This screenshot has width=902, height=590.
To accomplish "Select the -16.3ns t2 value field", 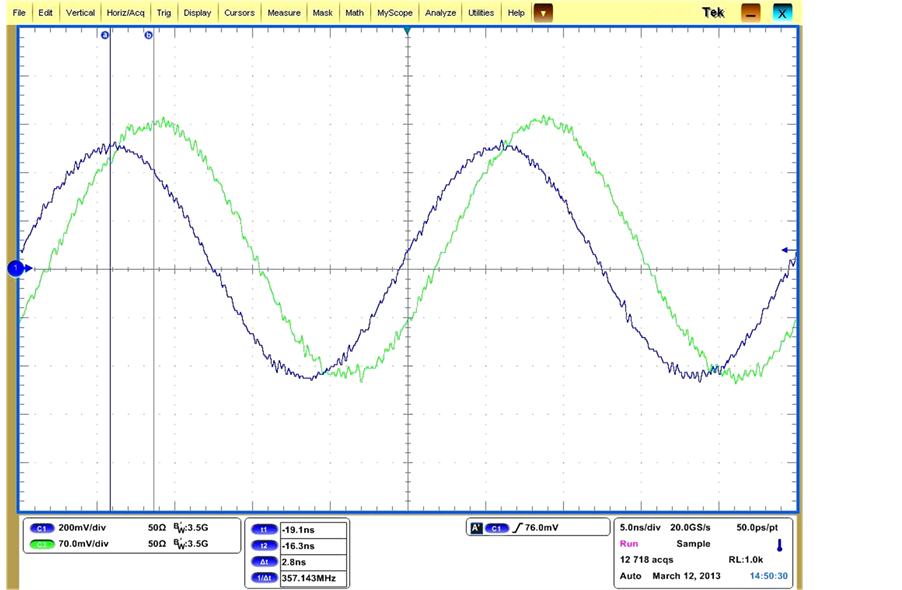I will [x=314, y=546].
